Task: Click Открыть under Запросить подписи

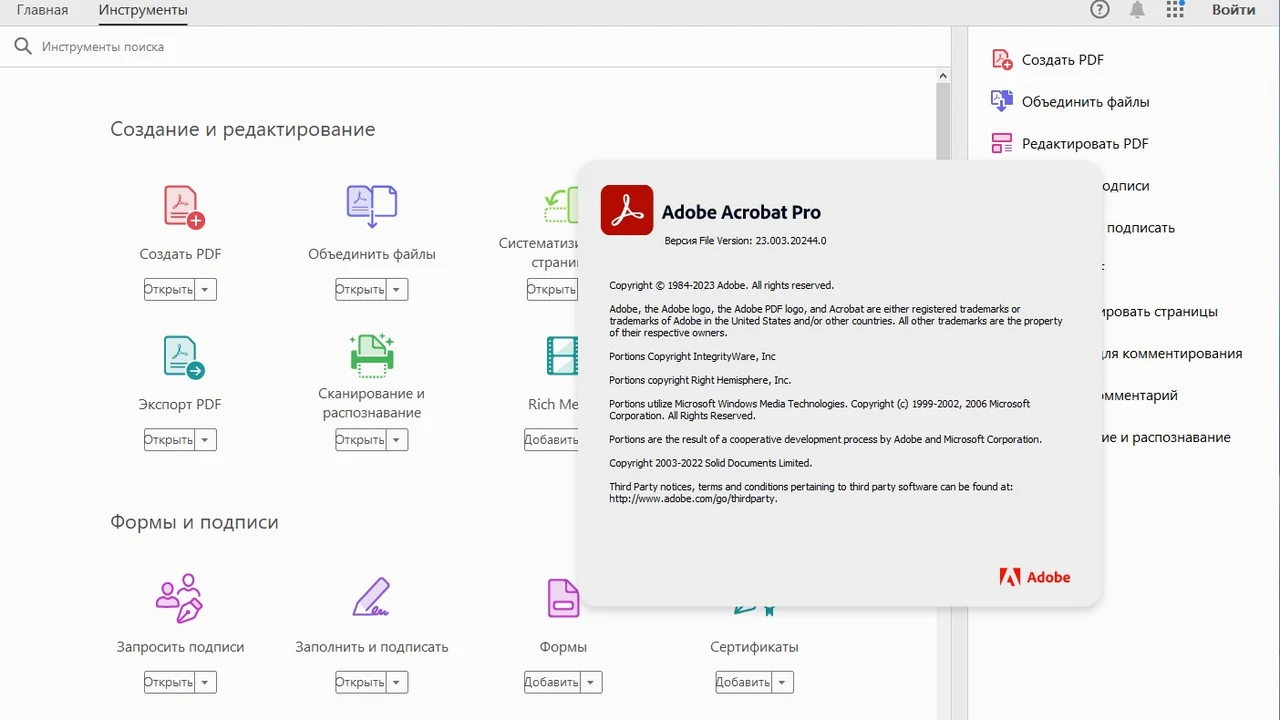Action: 169,683
